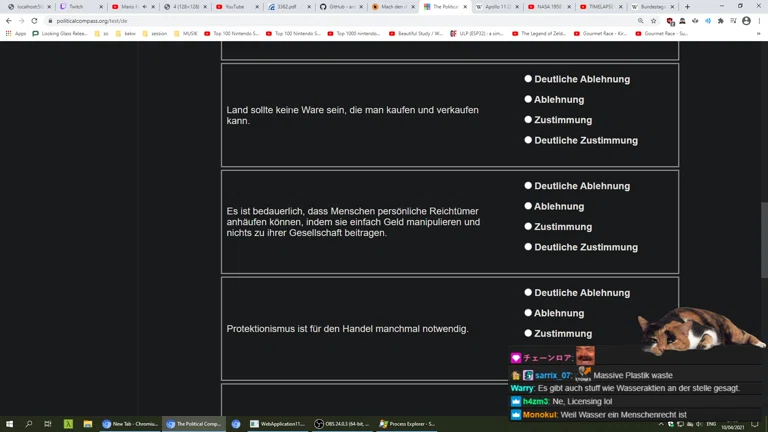
Task: Go back with the browser back arrow
Action: click(x=9, y=21)
